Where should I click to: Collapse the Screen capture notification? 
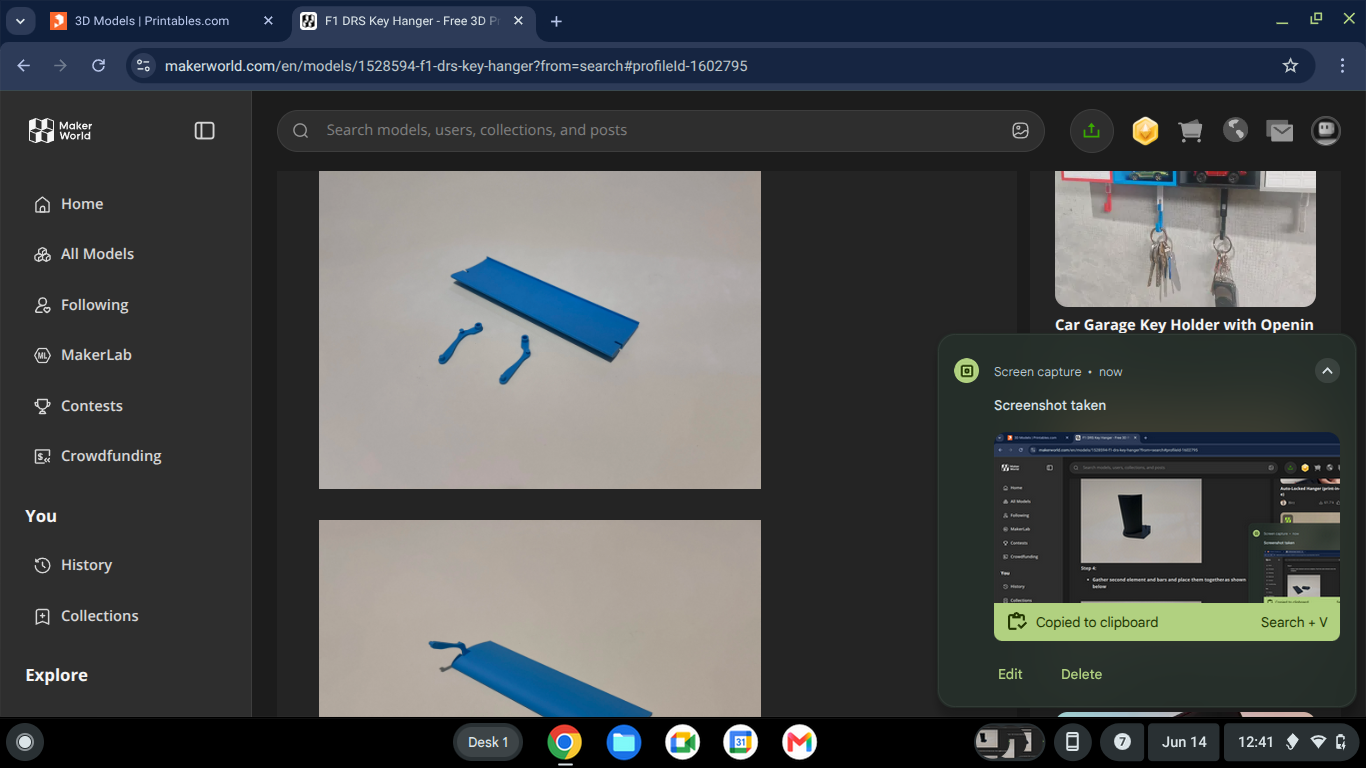(x=1327, y=371)
